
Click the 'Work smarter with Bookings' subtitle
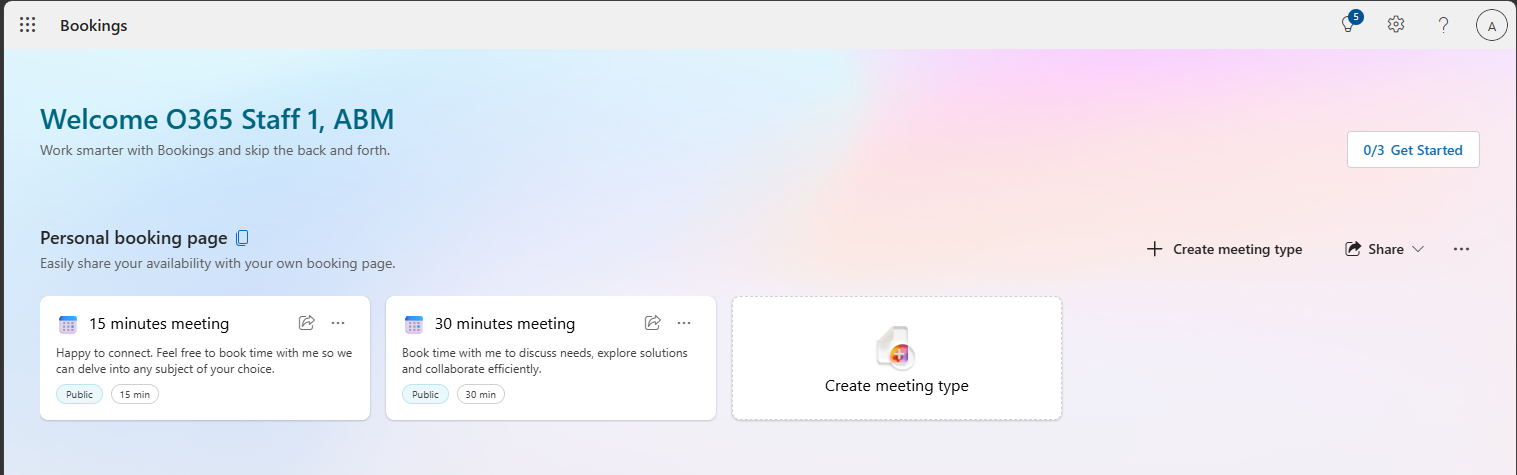coord(215,151)
